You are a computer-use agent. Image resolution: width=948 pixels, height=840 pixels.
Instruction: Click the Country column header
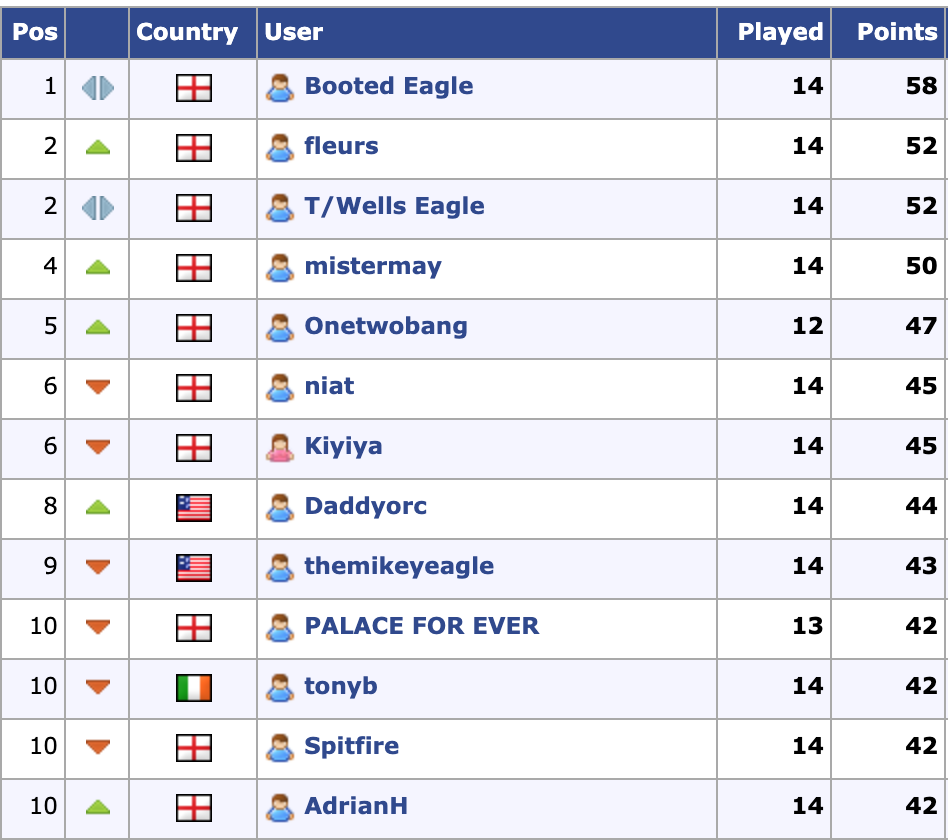pos(187,32)
